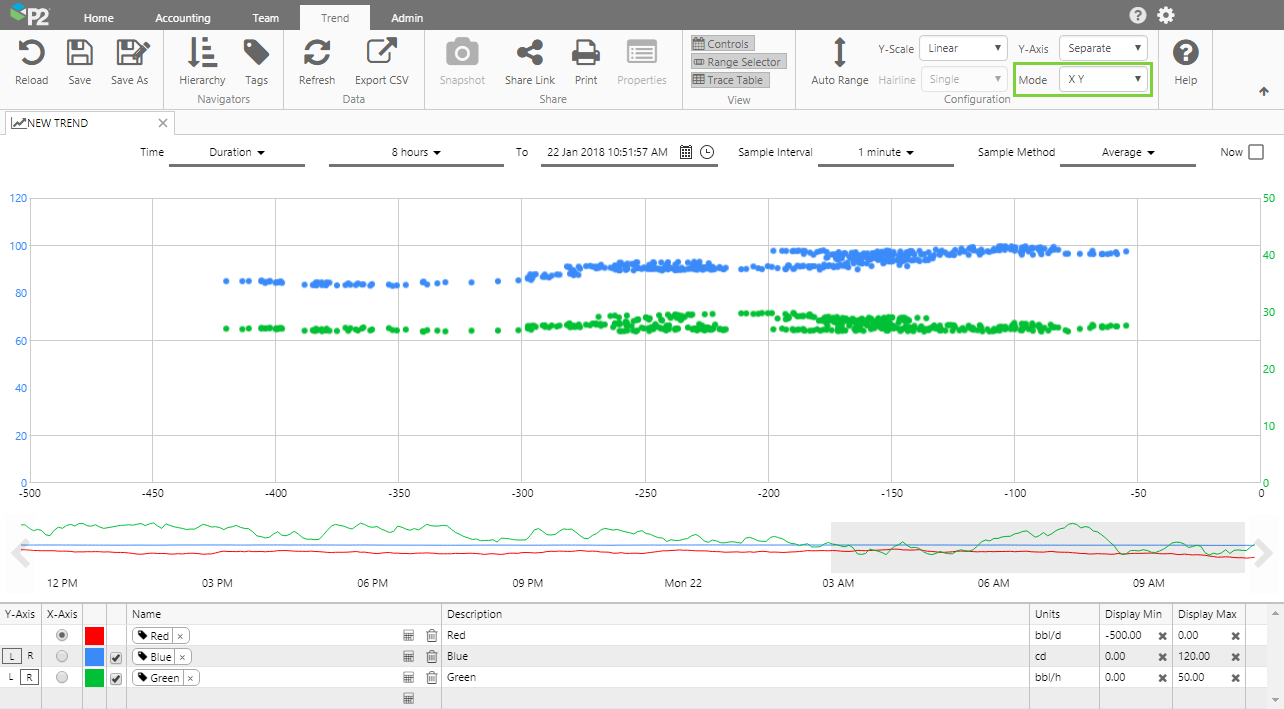
Task: Open the calendar date picker
Action: 686,153
